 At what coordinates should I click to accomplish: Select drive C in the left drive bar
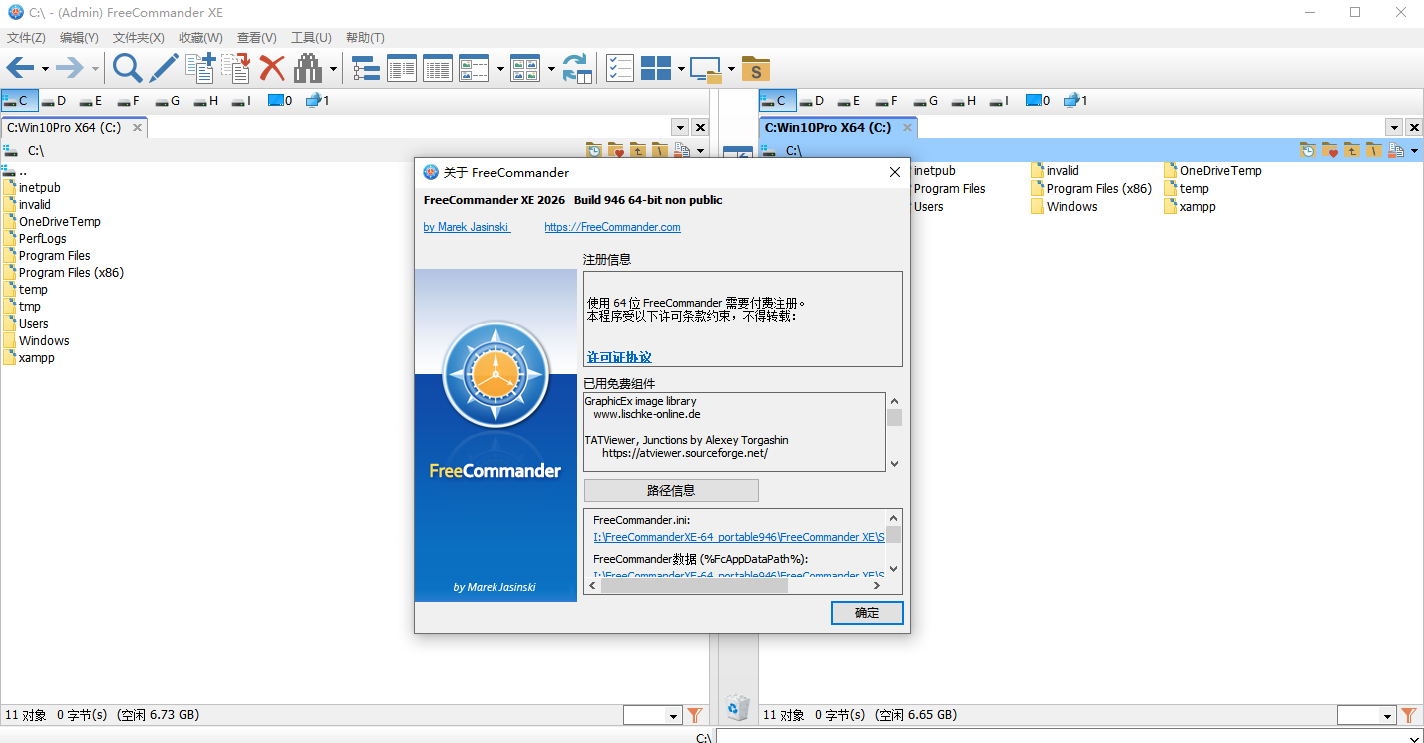point(18,100)
